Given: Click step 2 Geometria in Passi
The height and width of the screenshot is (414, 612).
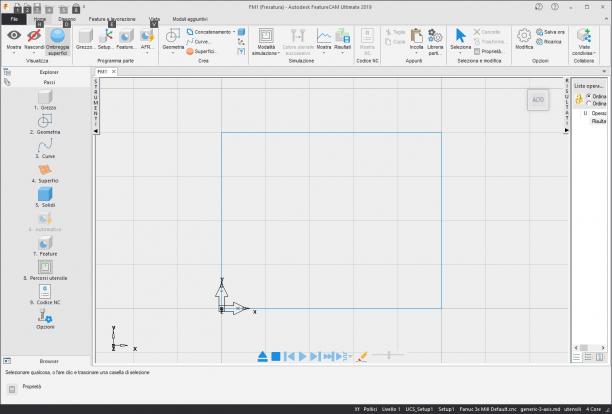Looking at the screenshot, I should coord(45,124).
